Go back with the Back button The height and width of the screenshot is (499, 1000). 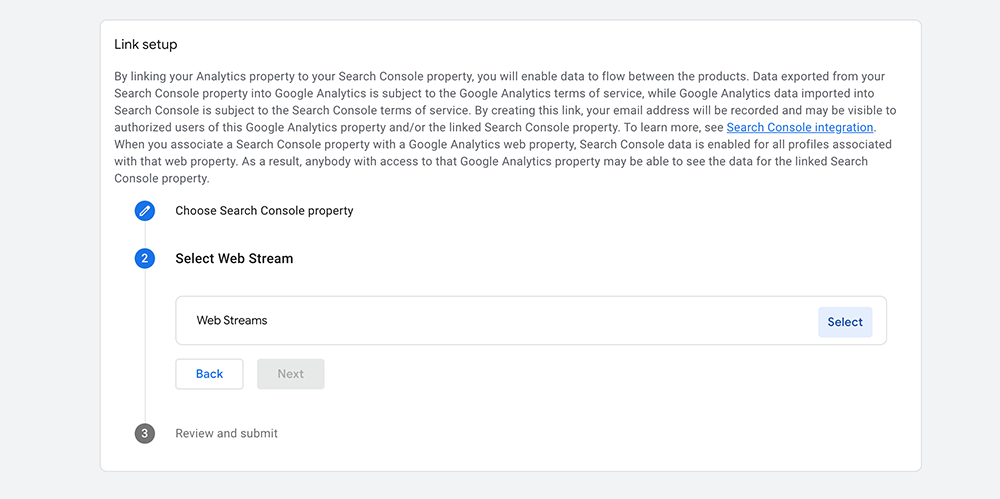point(209,374)
